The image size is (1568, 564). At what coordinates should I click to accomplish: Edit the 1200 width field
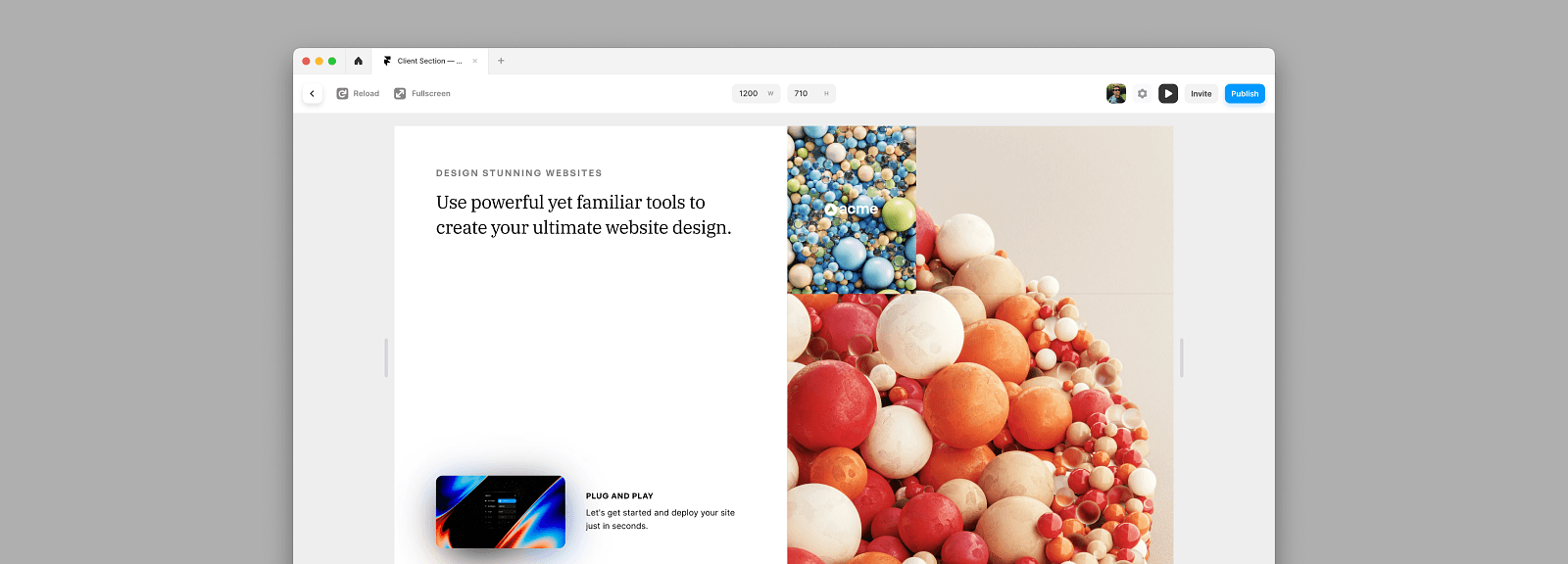coord(757,94)
